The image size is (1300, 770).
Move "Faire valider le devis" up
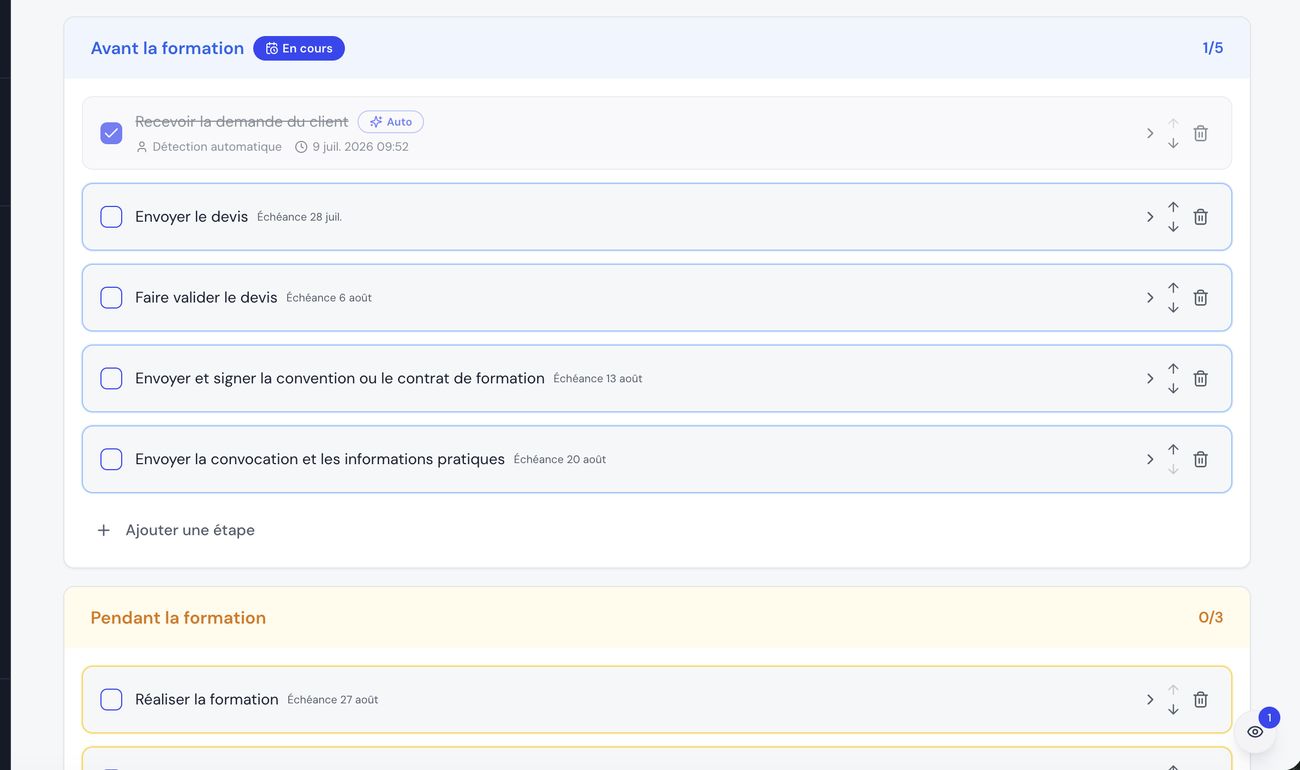pos(1173,288)
